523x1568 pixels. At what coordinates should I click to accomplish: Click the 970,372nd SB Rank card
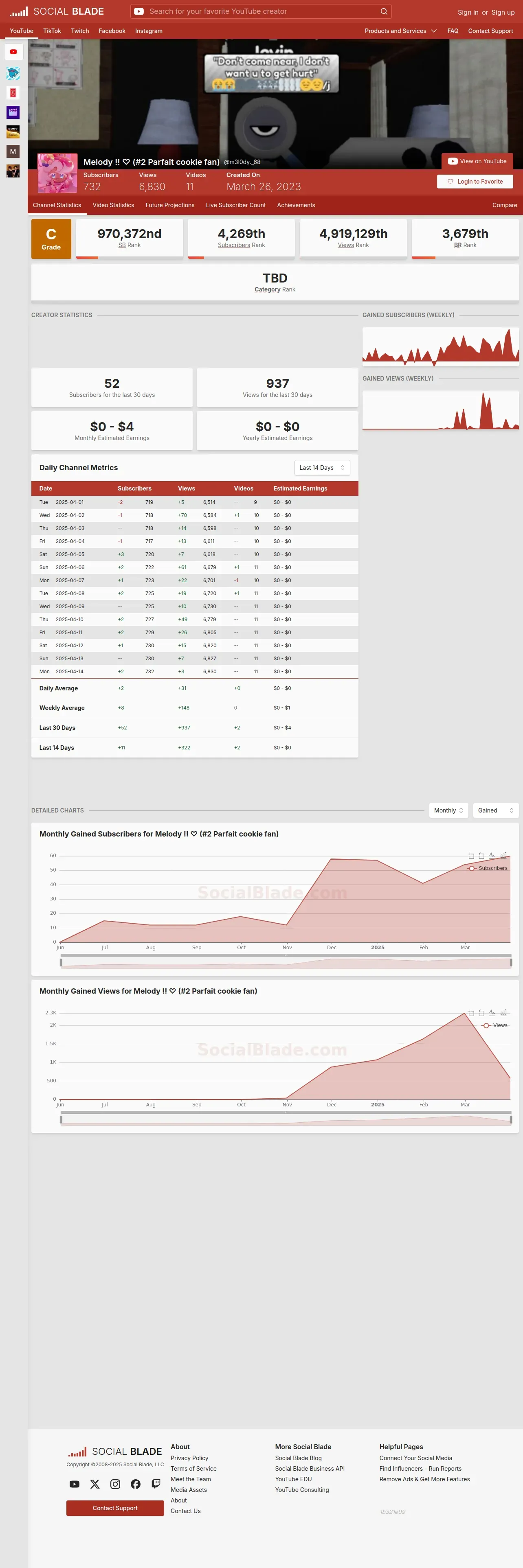130,239
